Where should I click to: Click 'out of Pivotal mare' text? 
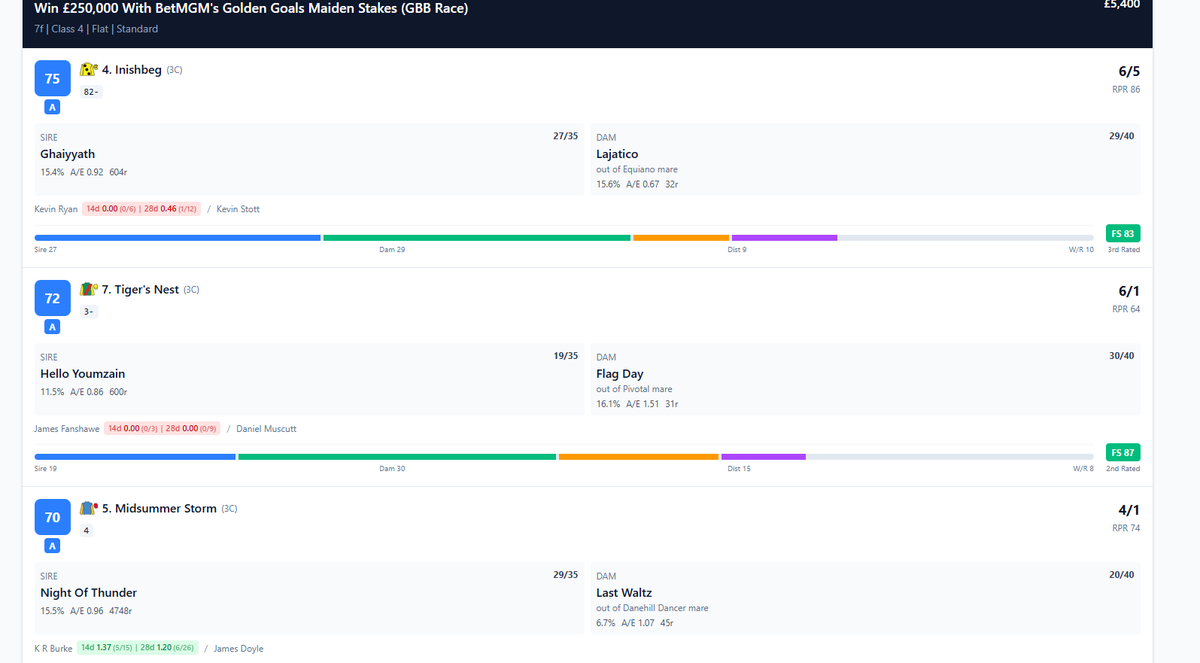[634, 389]
